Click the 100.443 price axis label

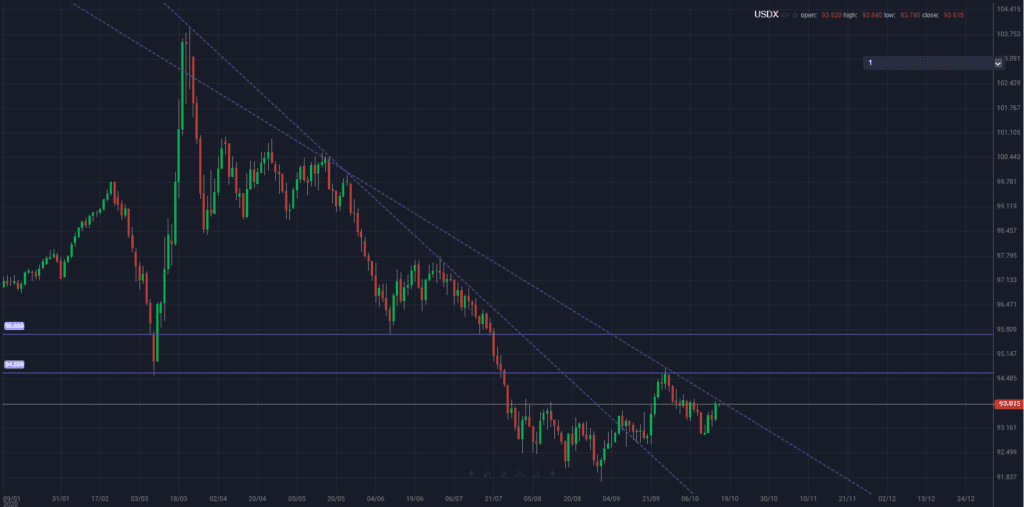pos(1009,157)
